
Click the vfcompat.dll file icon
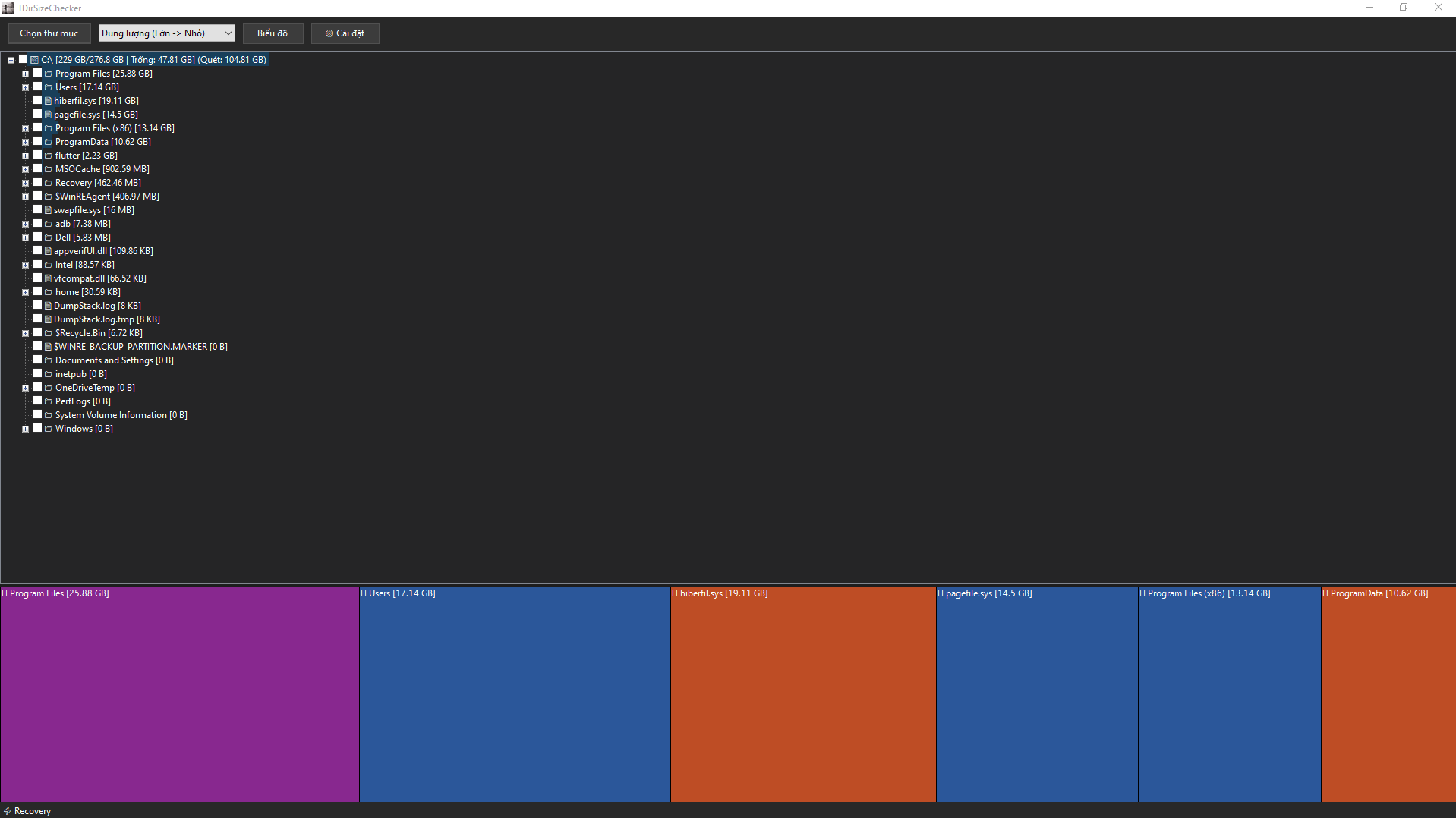[49, 278]
